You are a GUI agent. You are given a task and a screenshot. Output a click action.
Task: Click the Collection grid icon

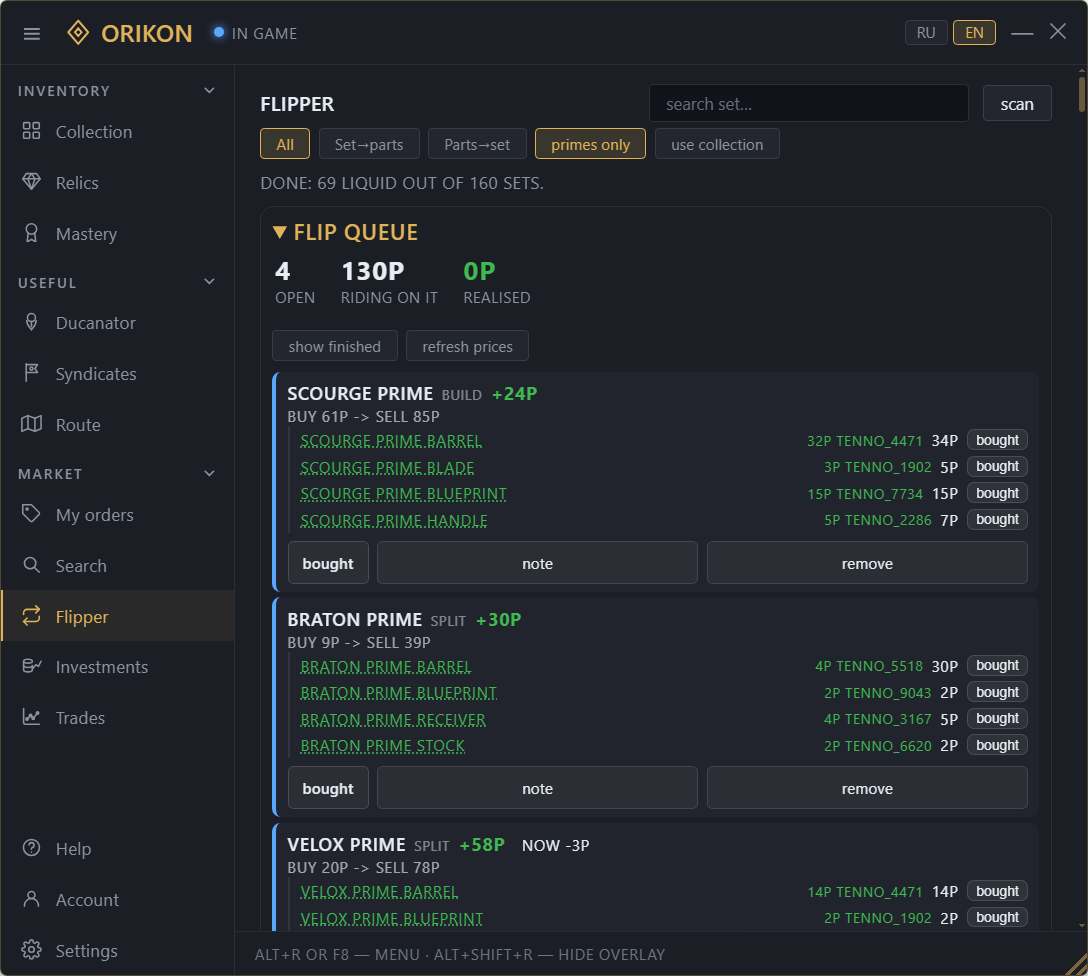coord(31,130)
